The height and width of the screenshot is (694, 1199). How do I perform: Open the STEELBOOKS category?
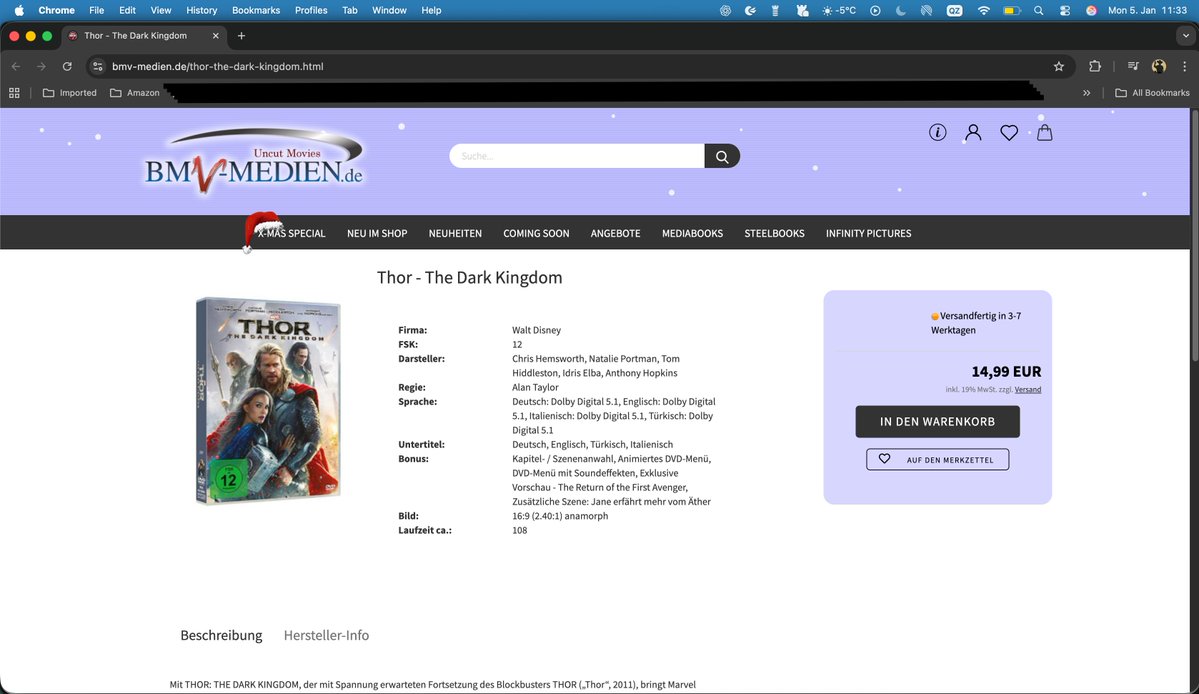(774, 233)
